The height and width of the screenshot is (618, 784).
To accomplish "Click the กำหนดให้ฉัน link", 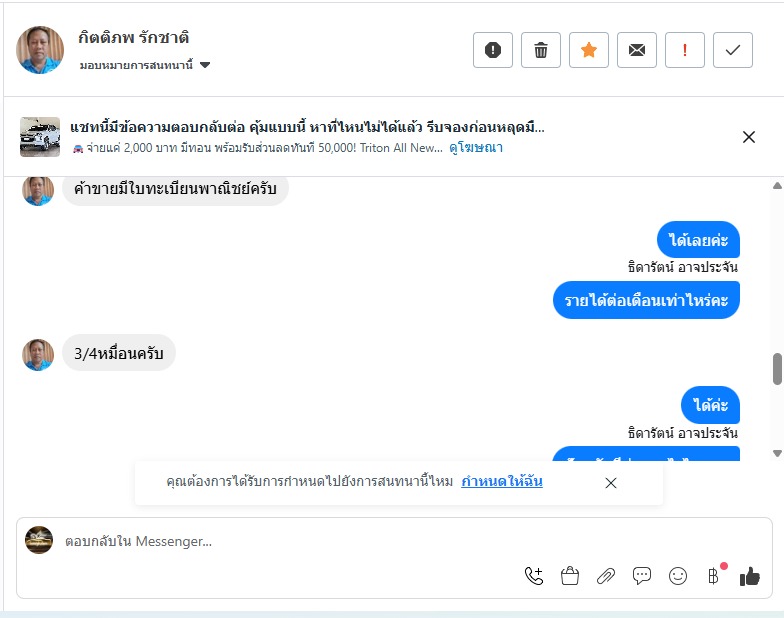I will pyautogui.click(x=502, y=482).
